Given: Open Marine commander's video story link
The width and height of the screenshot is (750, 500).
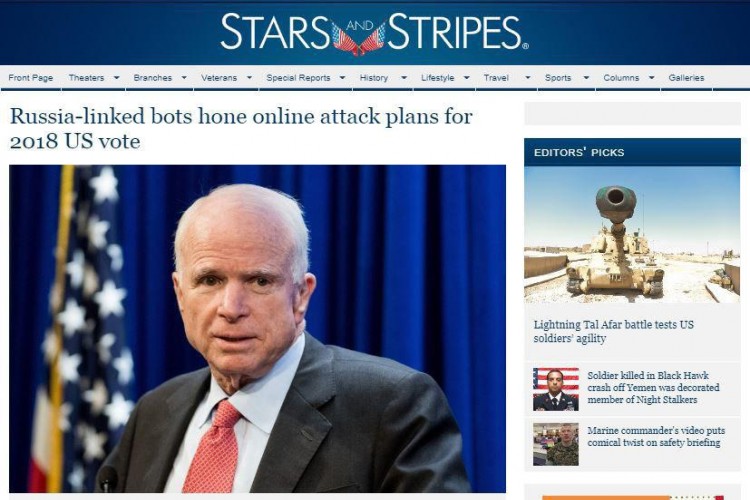Looking at the screenshot, I should (x=656, y=436).
